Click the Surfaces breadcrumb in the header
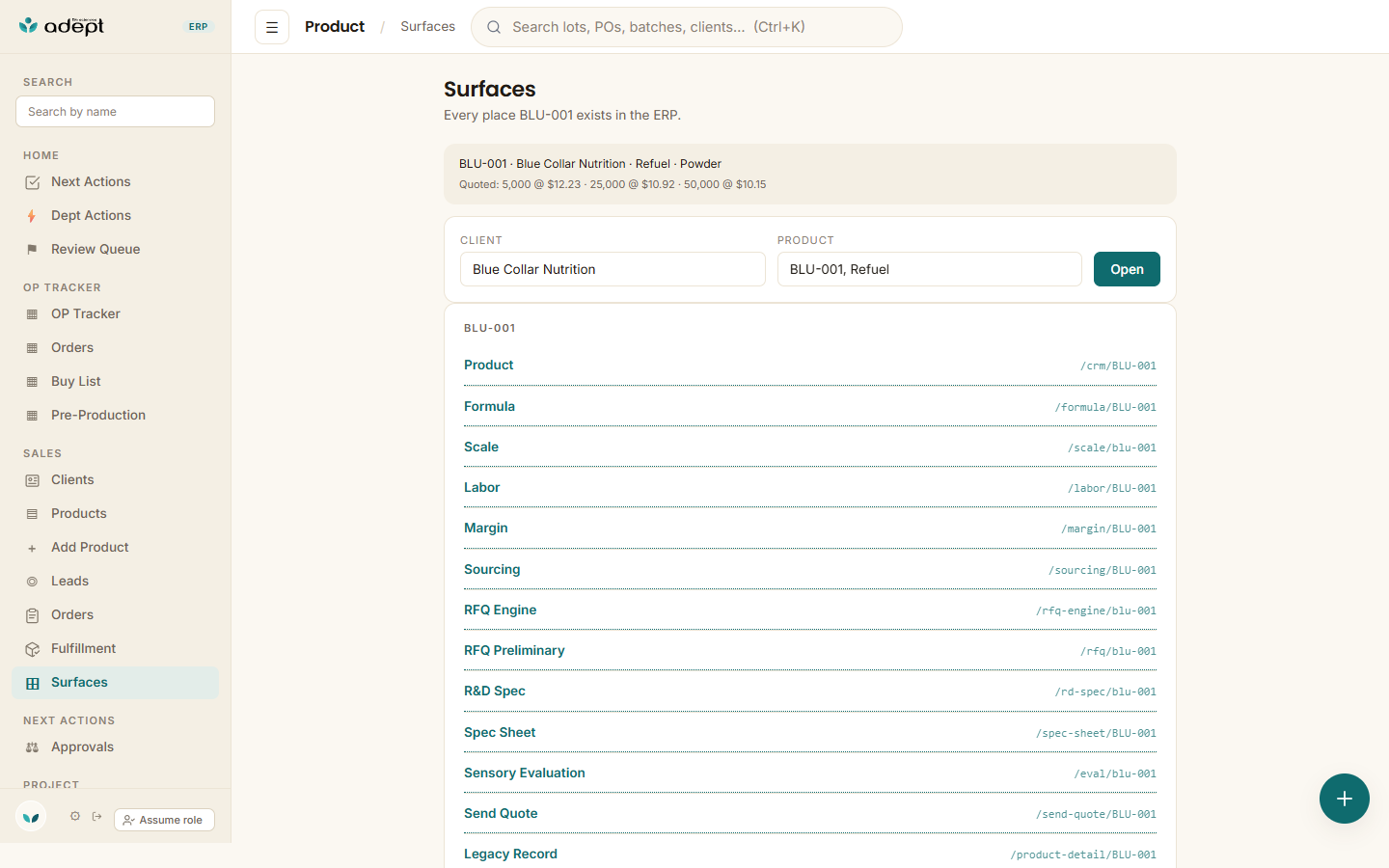Screen dimensions: 1389x868 coord(427,26)
